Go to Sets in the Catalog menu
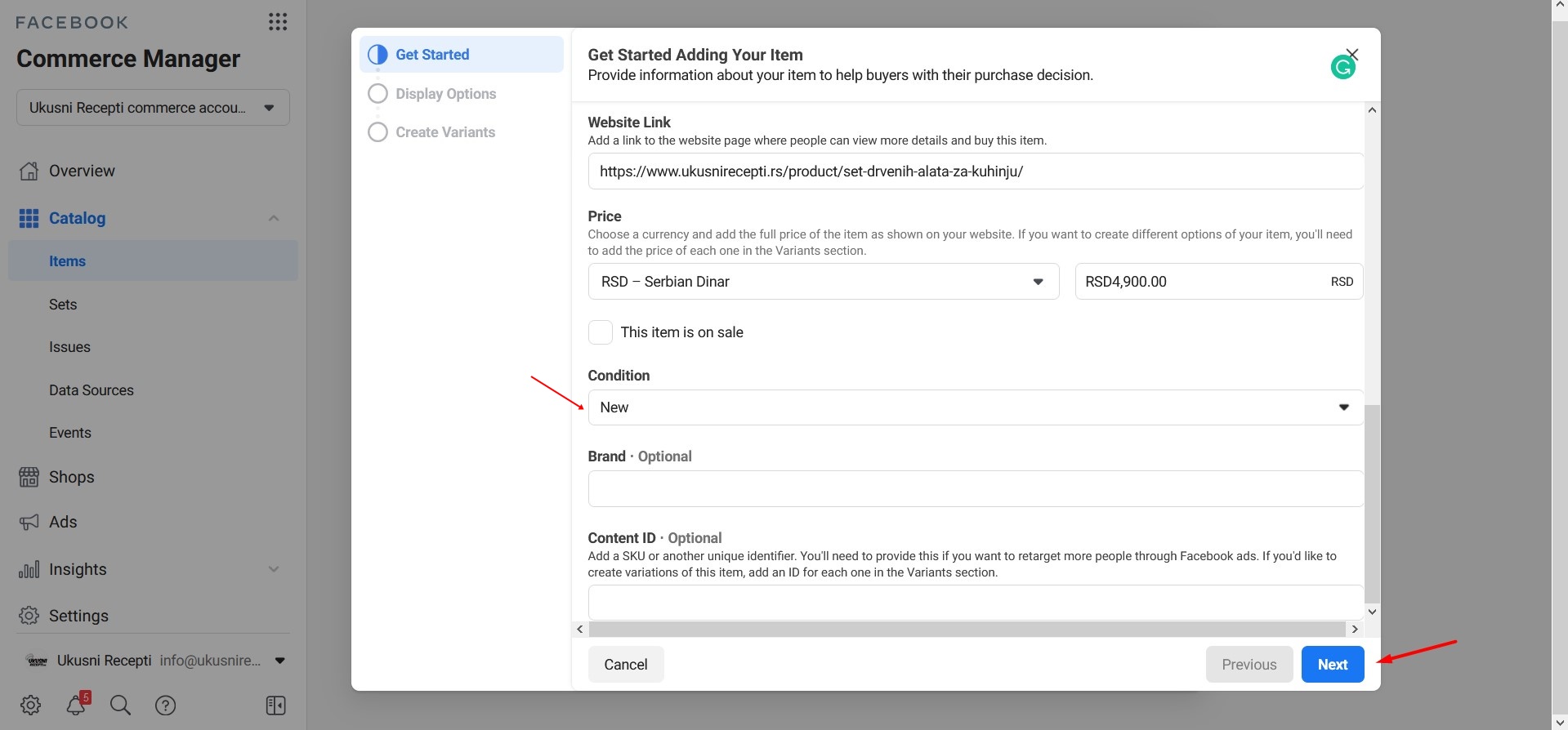Viewport: 1568px width, 730px height. 63,305
